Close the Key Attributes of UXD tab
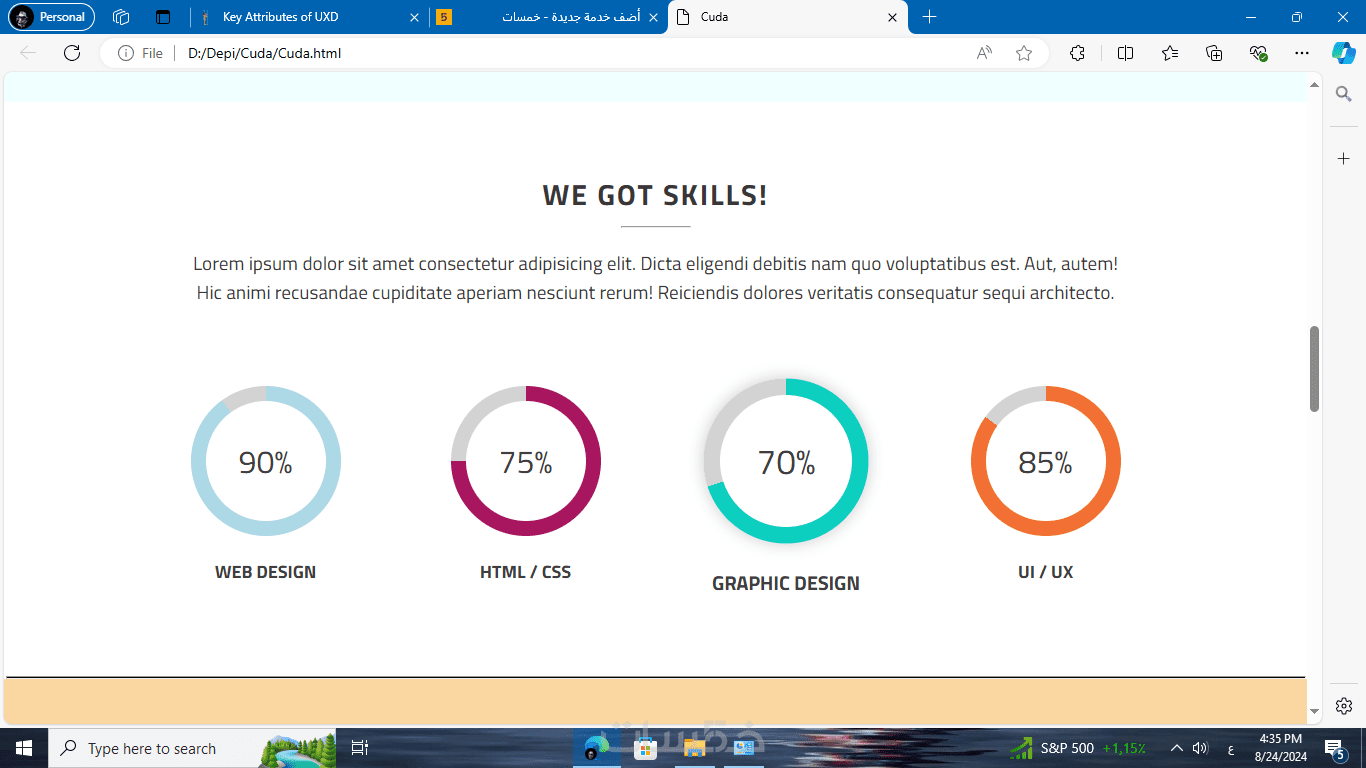Image resolution: width=1366 pixels, height=768 pixels. (x=414, y=17)
